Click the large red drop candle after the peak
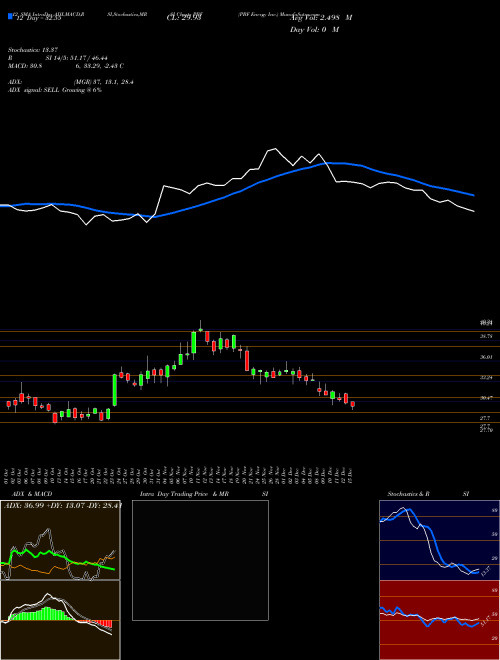 click(247, 360)
